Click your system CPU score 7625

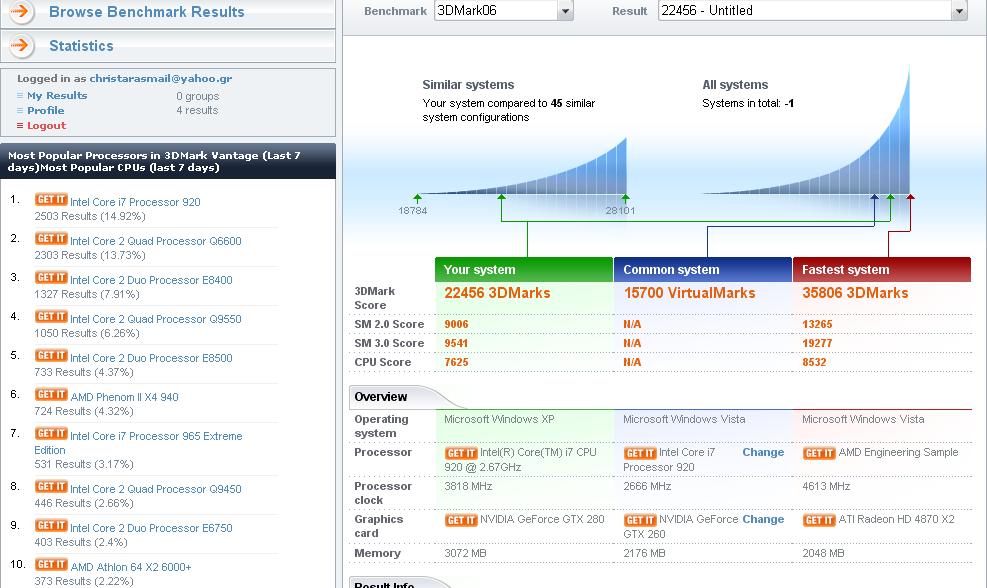click(x=456, y=362)
